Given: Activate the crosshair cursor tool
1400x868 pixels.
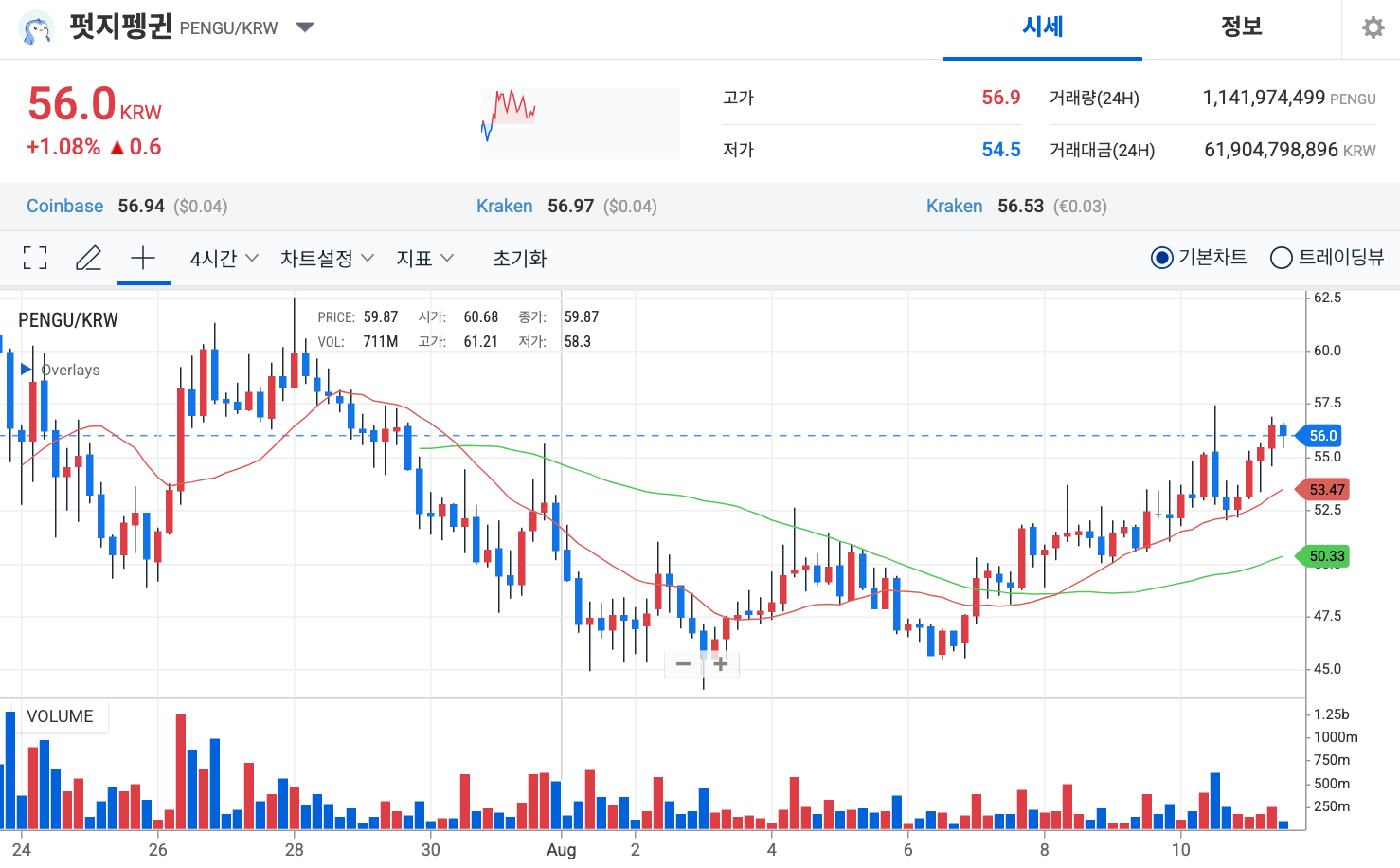Looking at the screenshot, I should [x=143, y=258].
